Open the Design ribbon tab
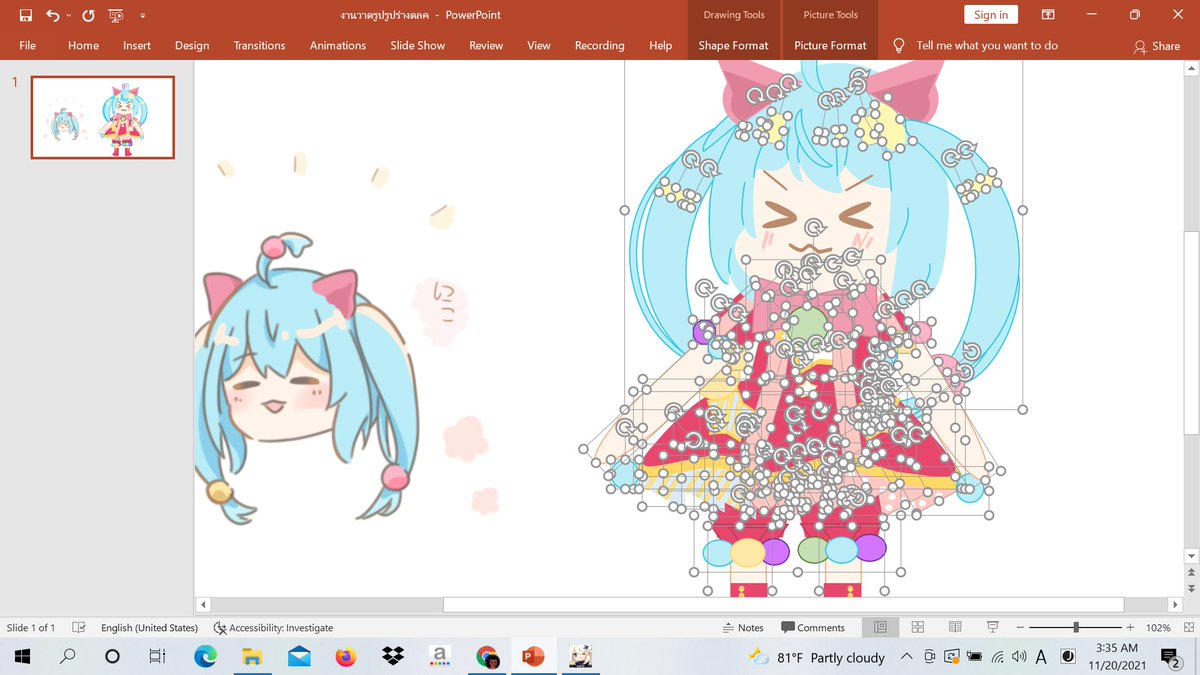This screenshot has width=1200, height=675. (192, 45)
